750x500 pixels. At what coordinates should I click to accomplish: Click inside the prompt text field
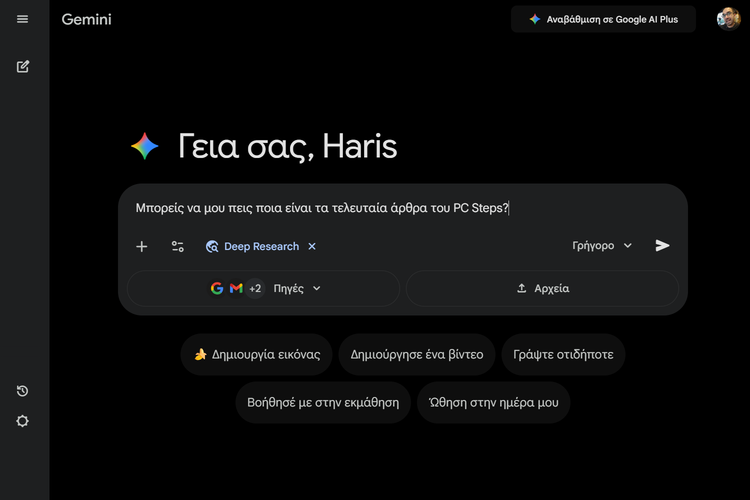[x=400, y=208]
